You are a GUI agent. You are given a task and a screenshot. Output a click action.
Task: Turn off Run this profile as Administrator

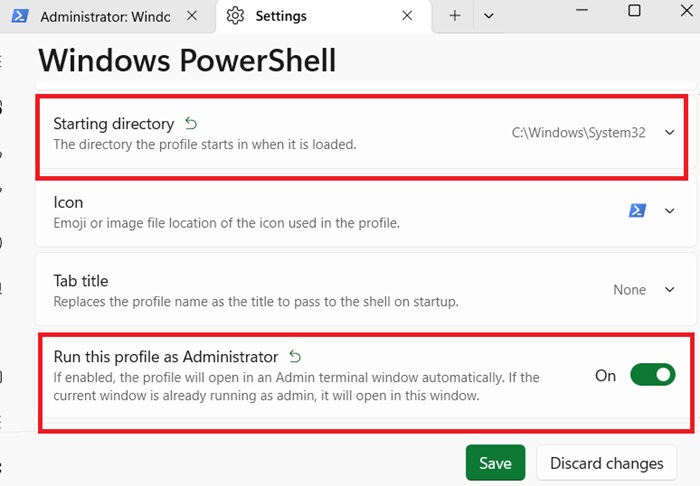click(652, 375)
